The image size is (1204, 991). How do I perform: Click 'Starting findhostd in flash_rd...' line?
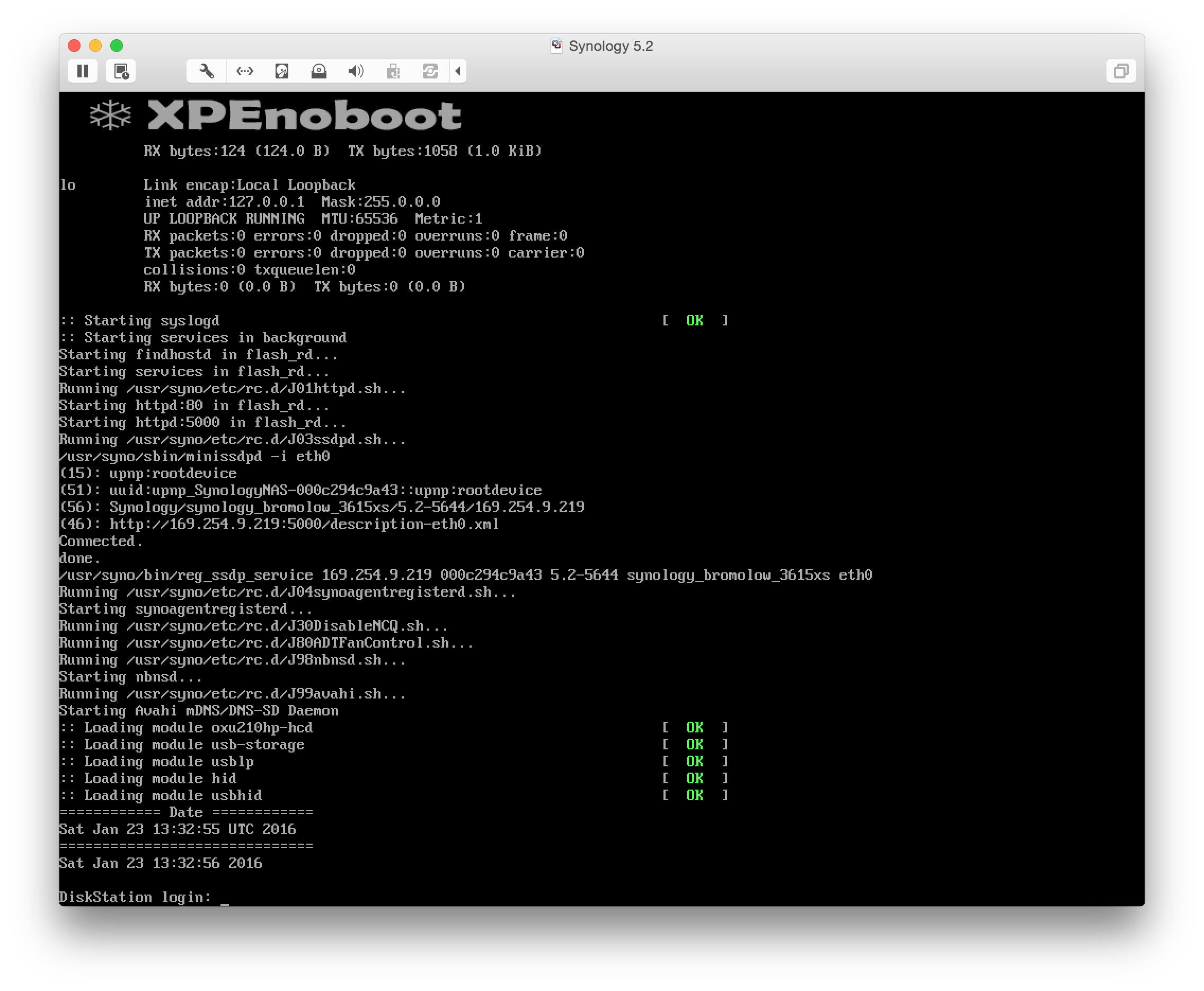tap(199, 355)
